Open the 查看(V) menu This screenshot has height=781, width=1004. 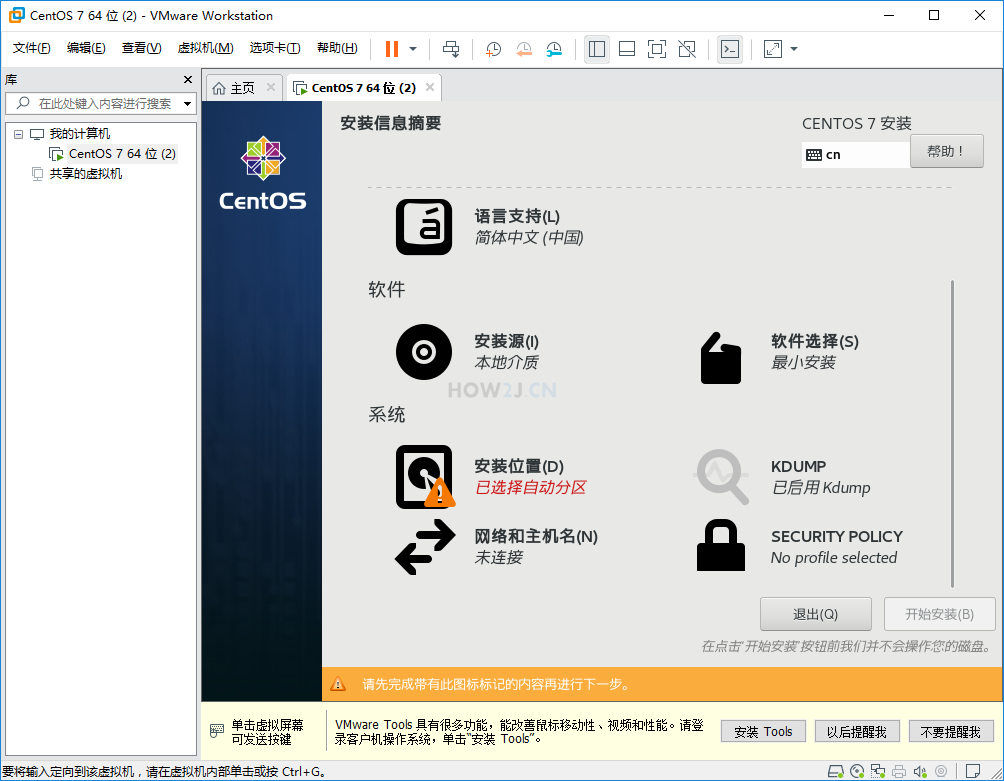[142, 48]
